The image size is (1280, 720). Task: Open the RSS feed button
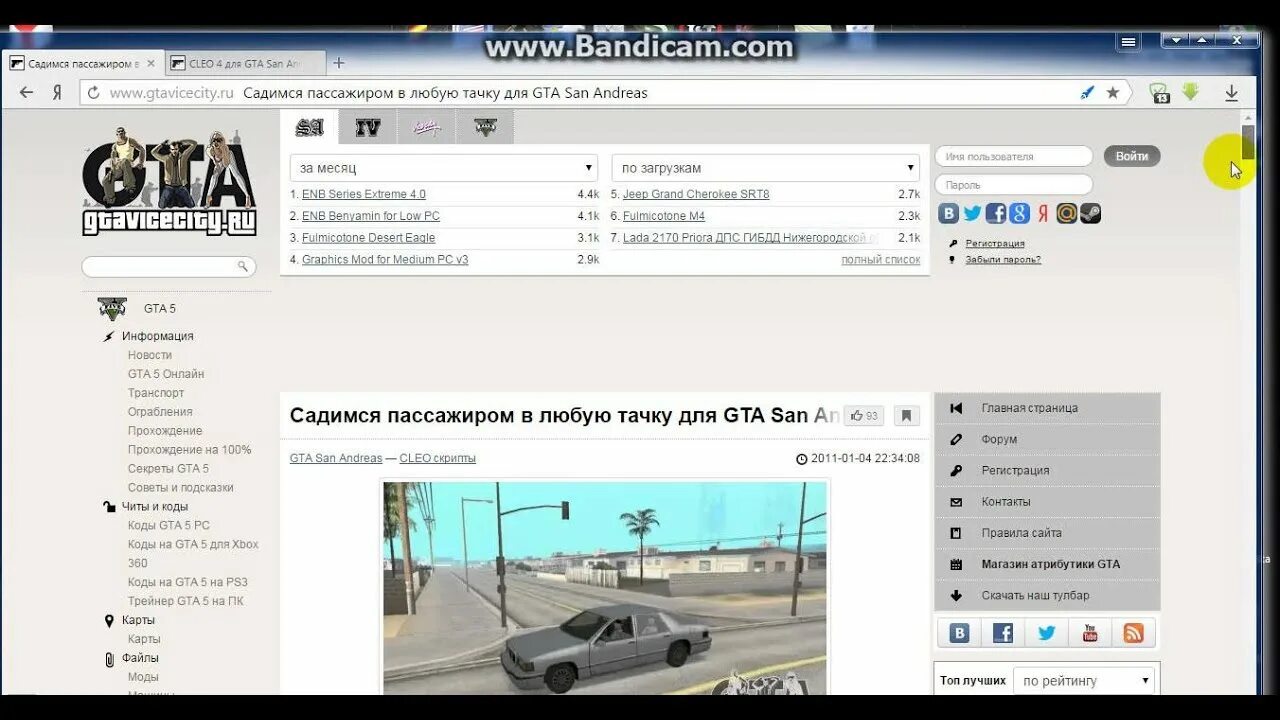1133,633
